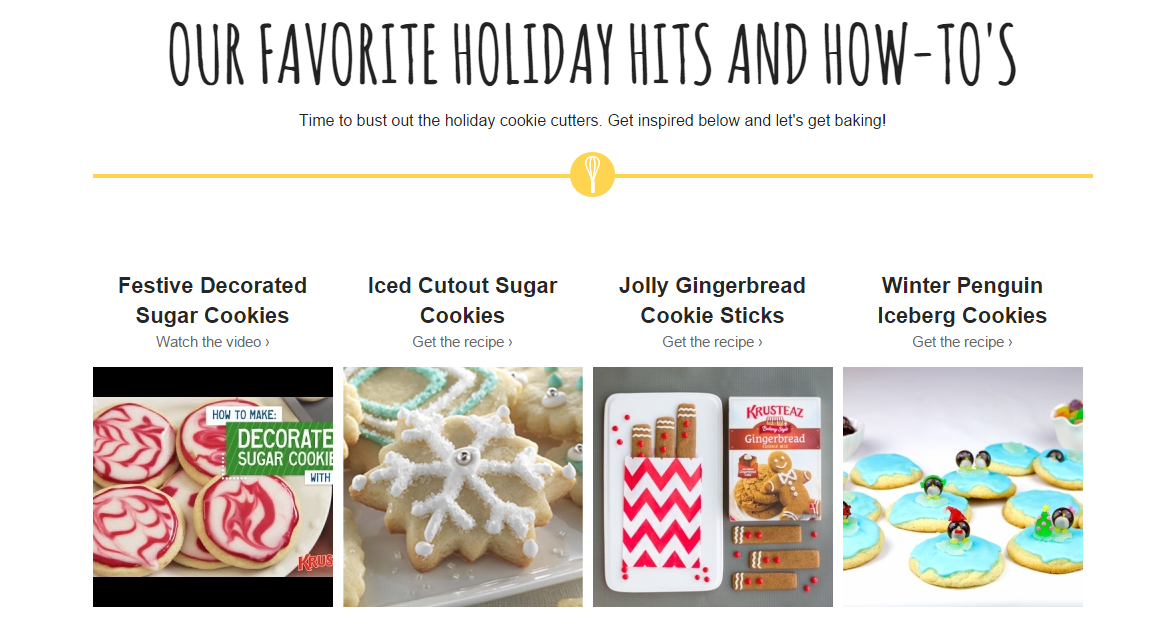Click the Our Favorite Holiday Hits heading

592,53
